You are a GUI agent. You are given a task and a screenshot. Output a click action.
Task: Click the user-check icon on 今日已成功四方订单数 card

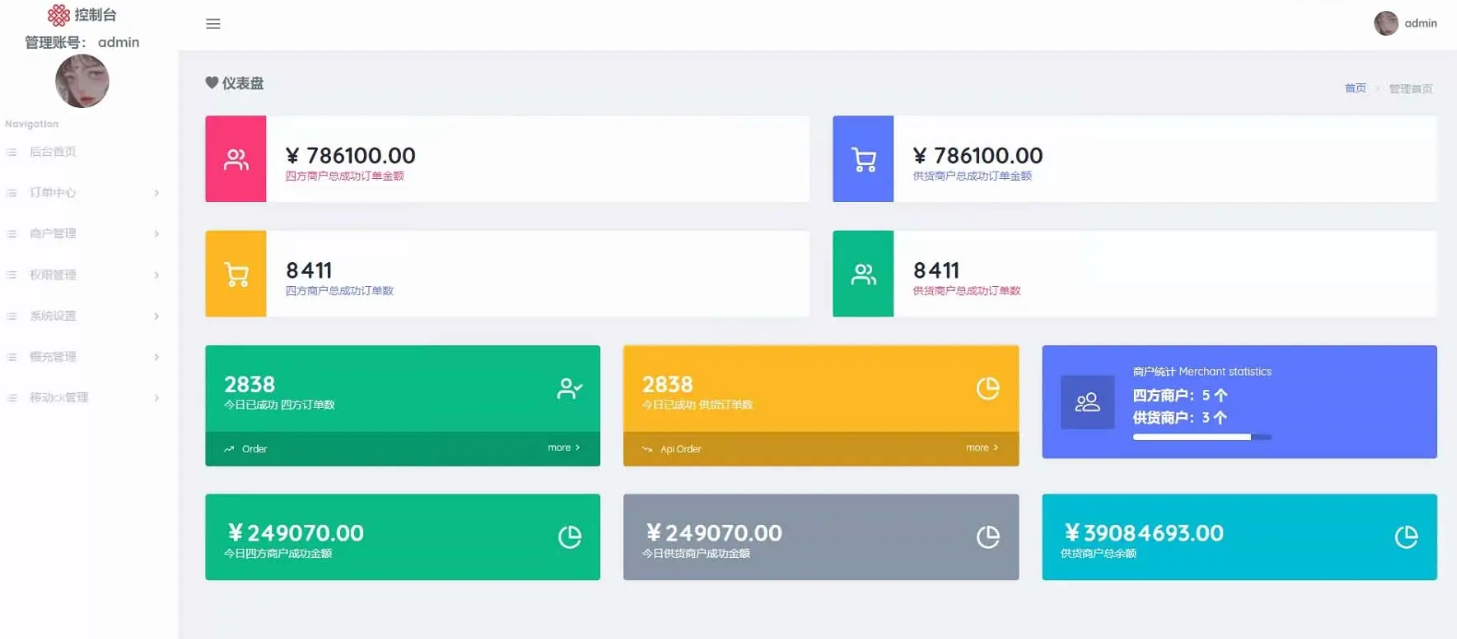point(570,389)
